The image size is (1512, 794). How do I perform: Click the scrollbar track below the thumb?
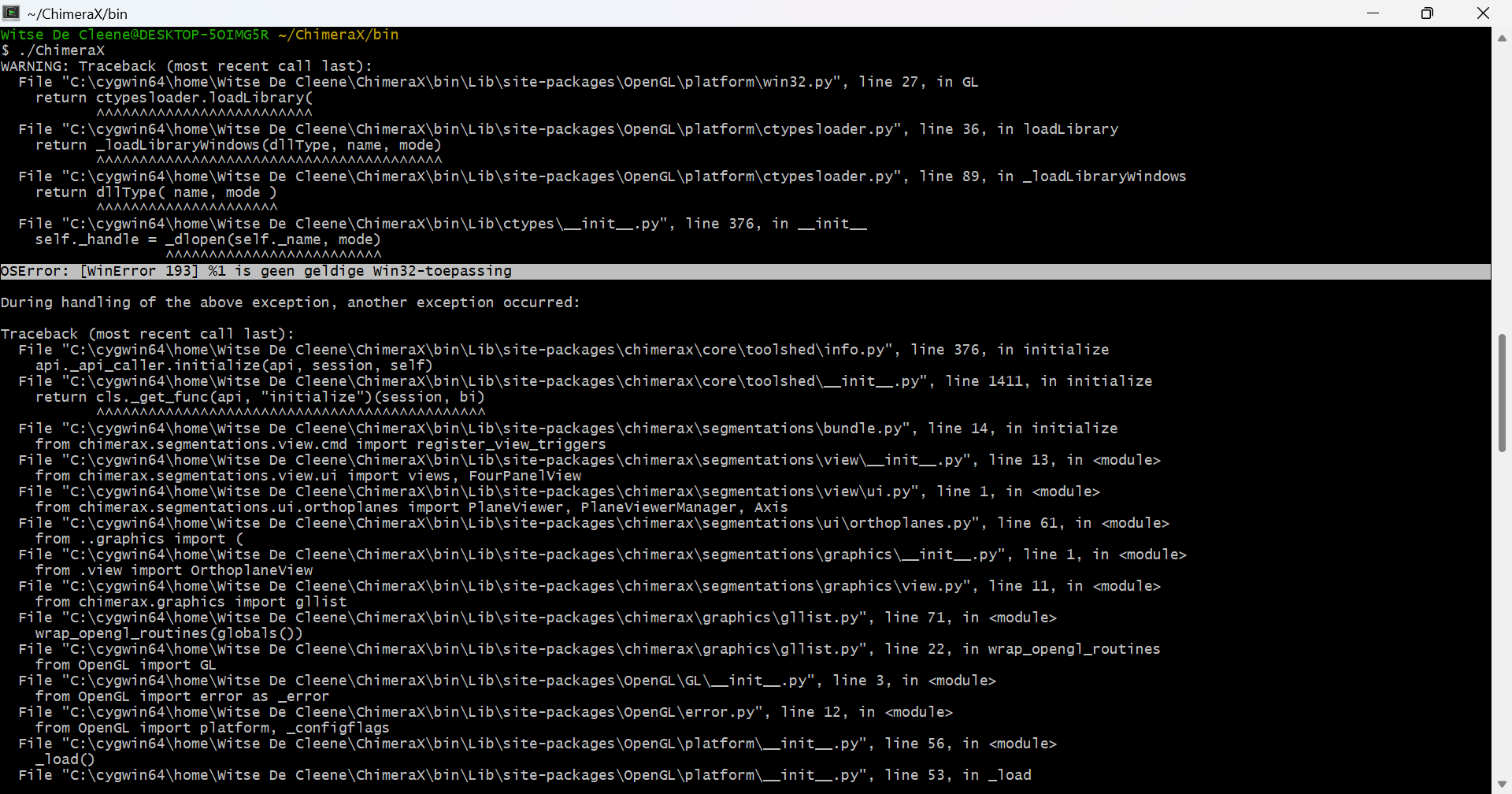pos(1502,614)
